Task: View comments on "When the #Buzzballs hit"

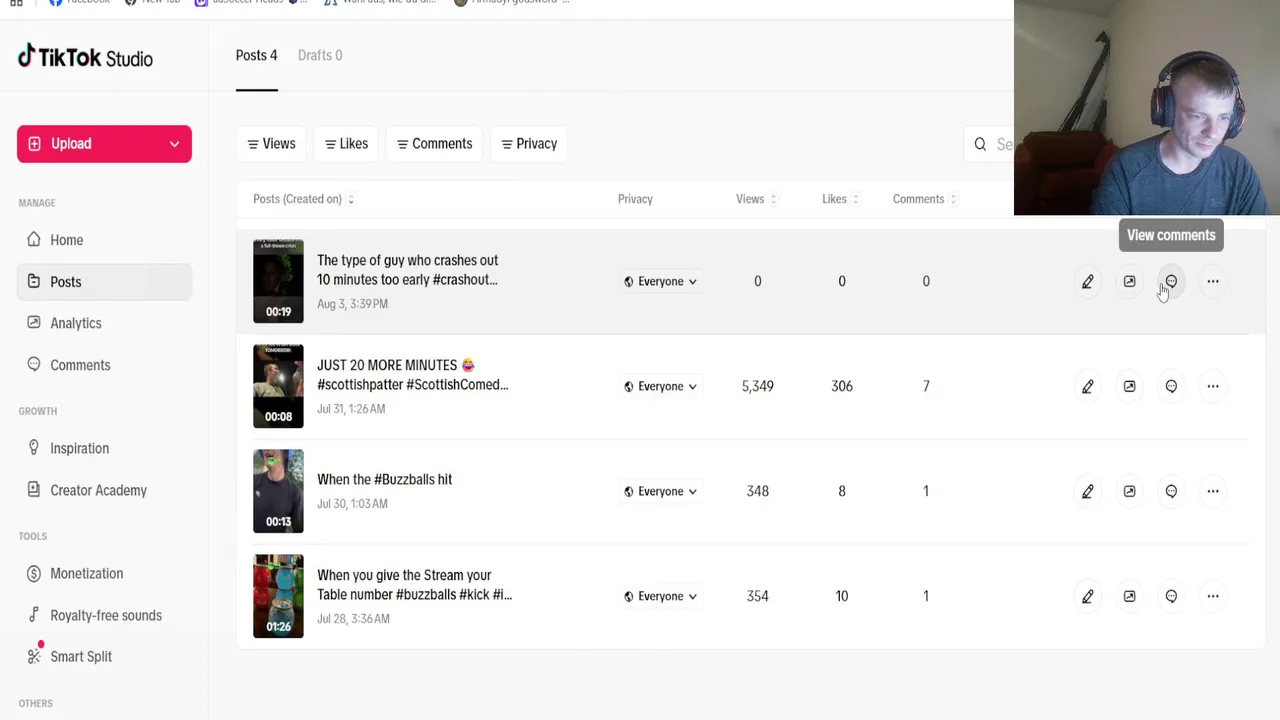Action: (1171, 491)
